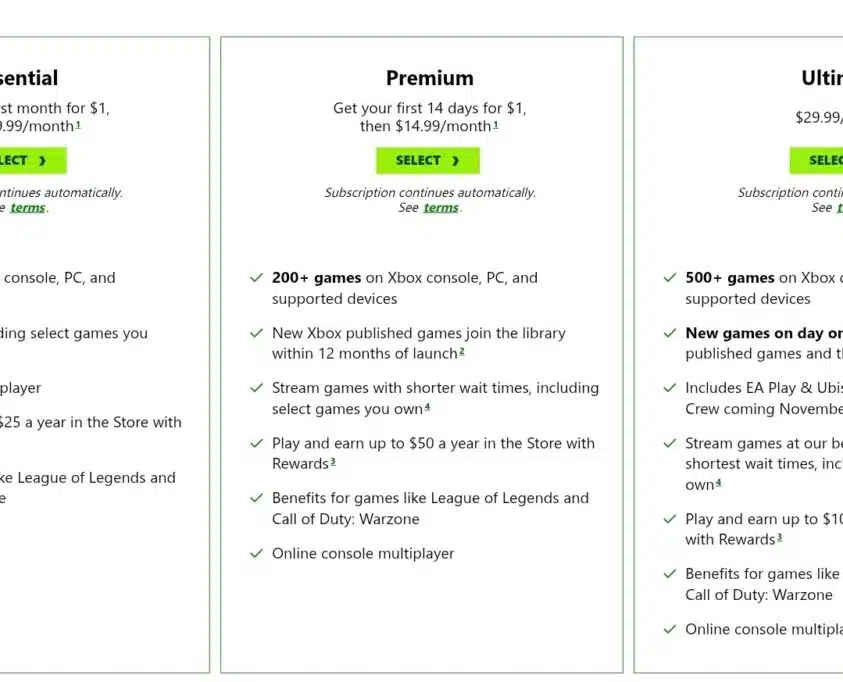Click the checkmark next to Premium's 12-month launch feature

[x=257, y=333]
